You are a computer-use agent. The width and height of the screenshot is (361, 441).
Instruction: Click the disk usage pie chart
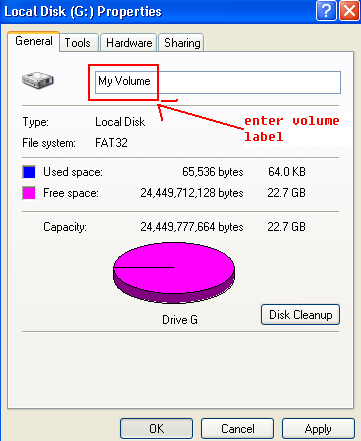pos(174,273)
